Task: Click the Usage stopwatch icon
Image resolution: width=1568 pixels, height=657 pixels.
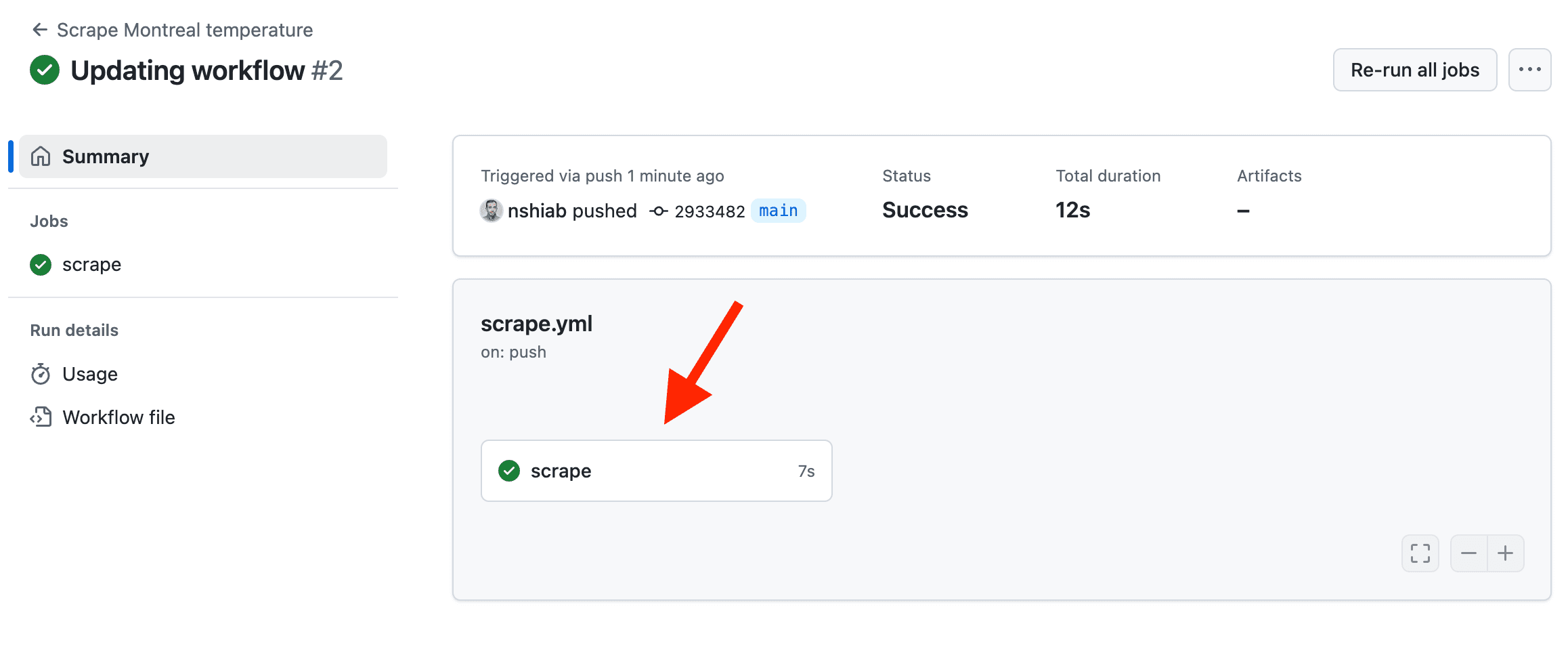Action: [41, 374]
